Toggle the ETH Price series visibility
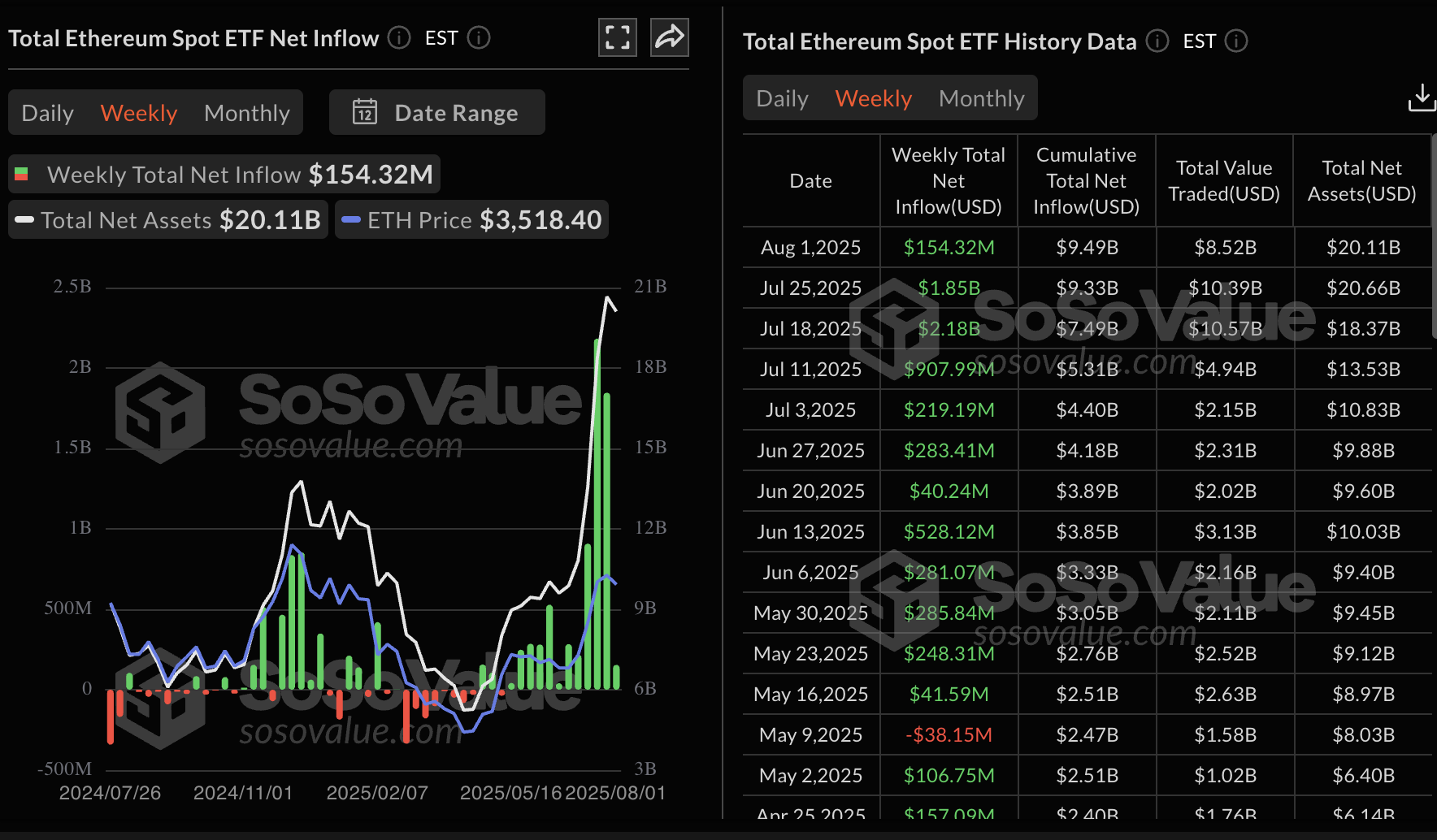 tap(471, 219)
